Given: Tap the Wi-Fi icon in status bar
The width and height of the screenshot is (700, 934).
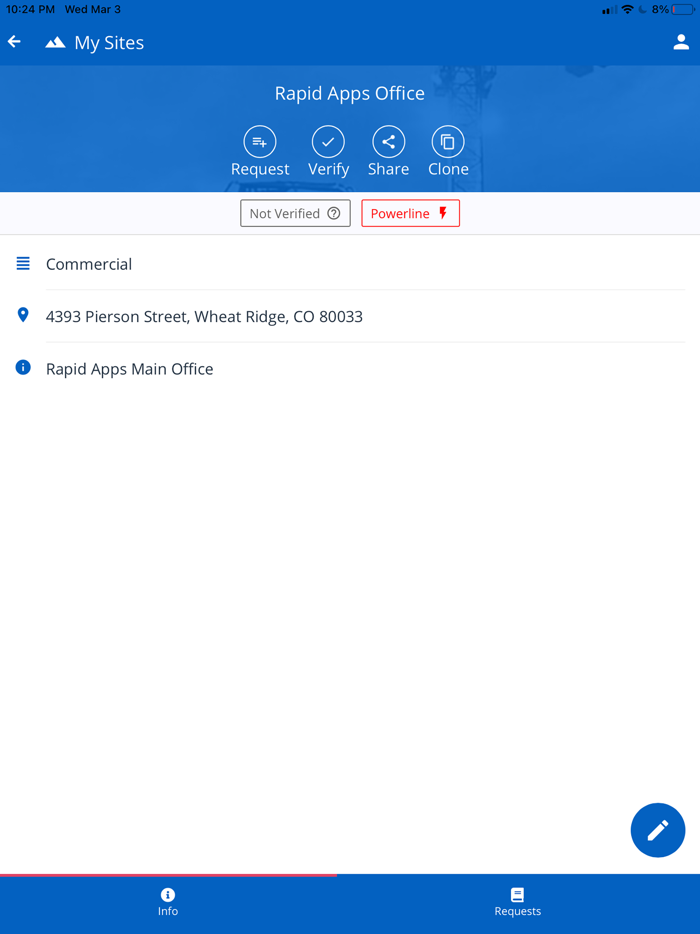Looking at the screenshot, I should point(627,10).
